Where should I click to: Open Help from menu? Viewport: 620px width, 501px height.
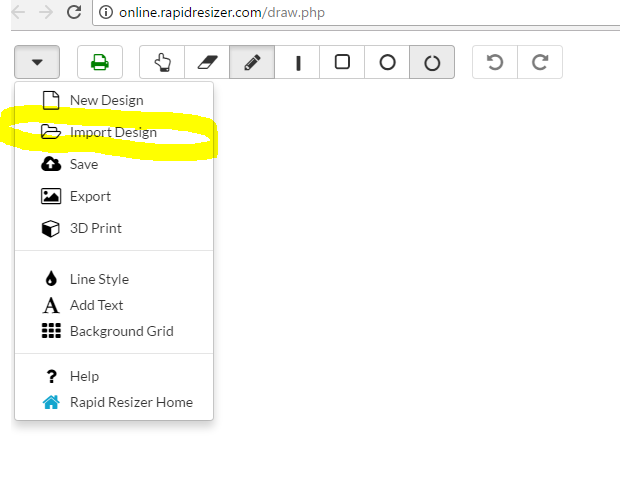(x=114, y=376)
